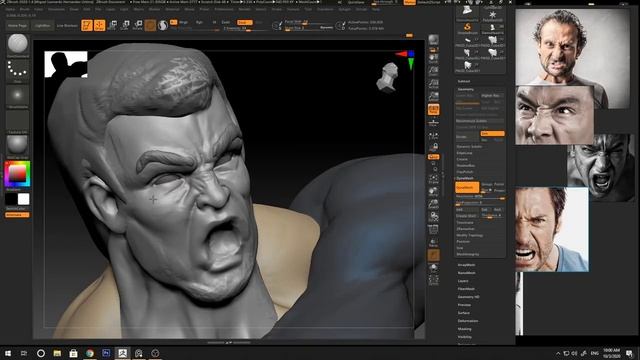
Task: Expand the Subtool section
Action: coord(464,81)
